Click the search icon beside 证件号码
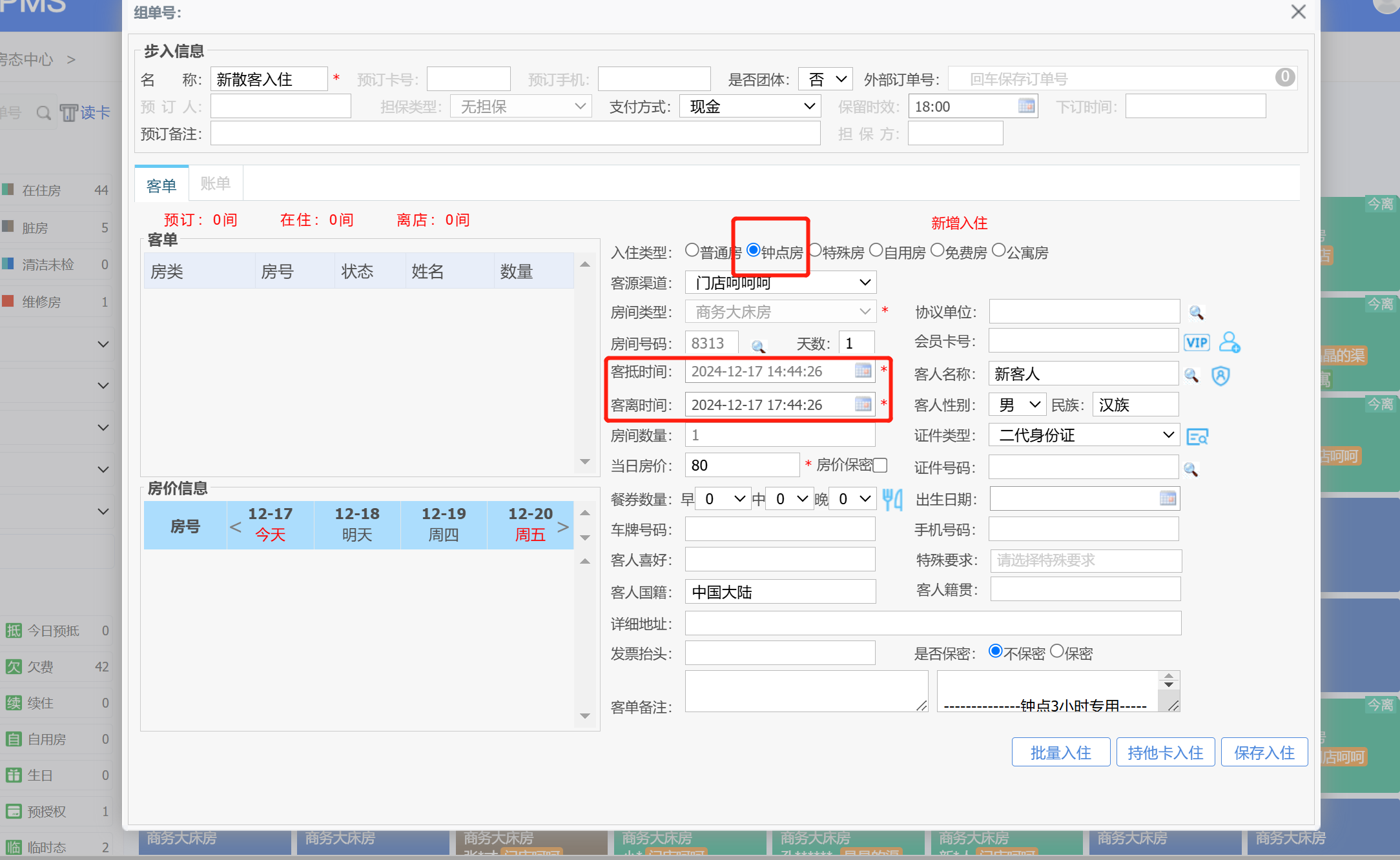Viewport: 1400px width, 860px height. point(1191,469)
